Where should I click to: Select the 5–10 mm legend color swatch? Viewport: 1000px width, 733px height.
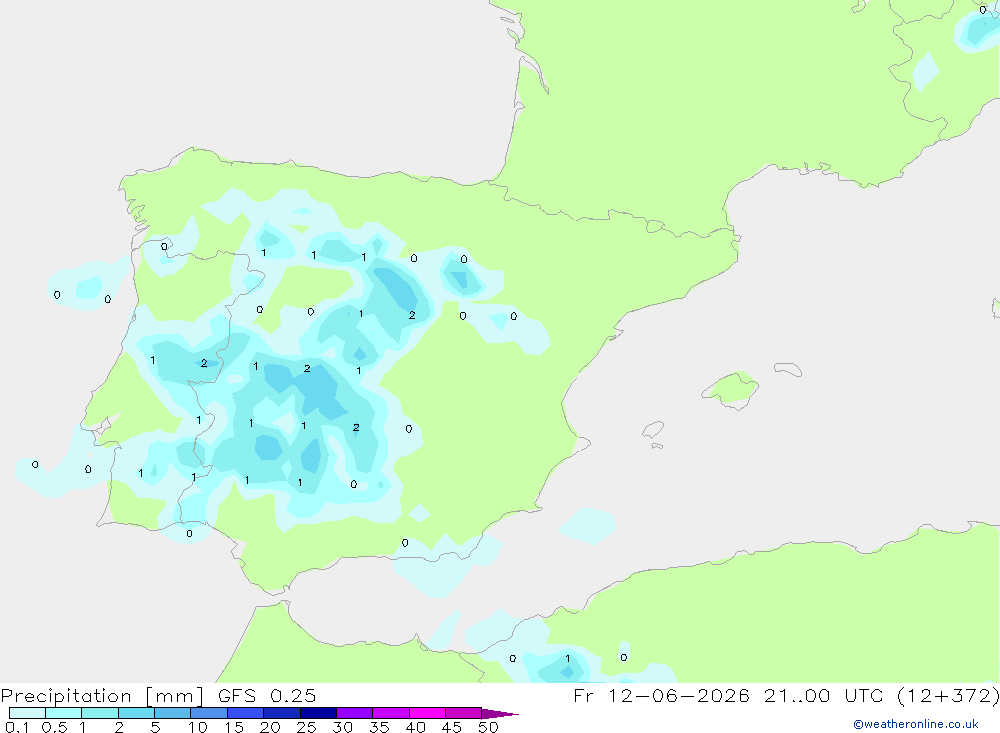[x=173, y=713]
